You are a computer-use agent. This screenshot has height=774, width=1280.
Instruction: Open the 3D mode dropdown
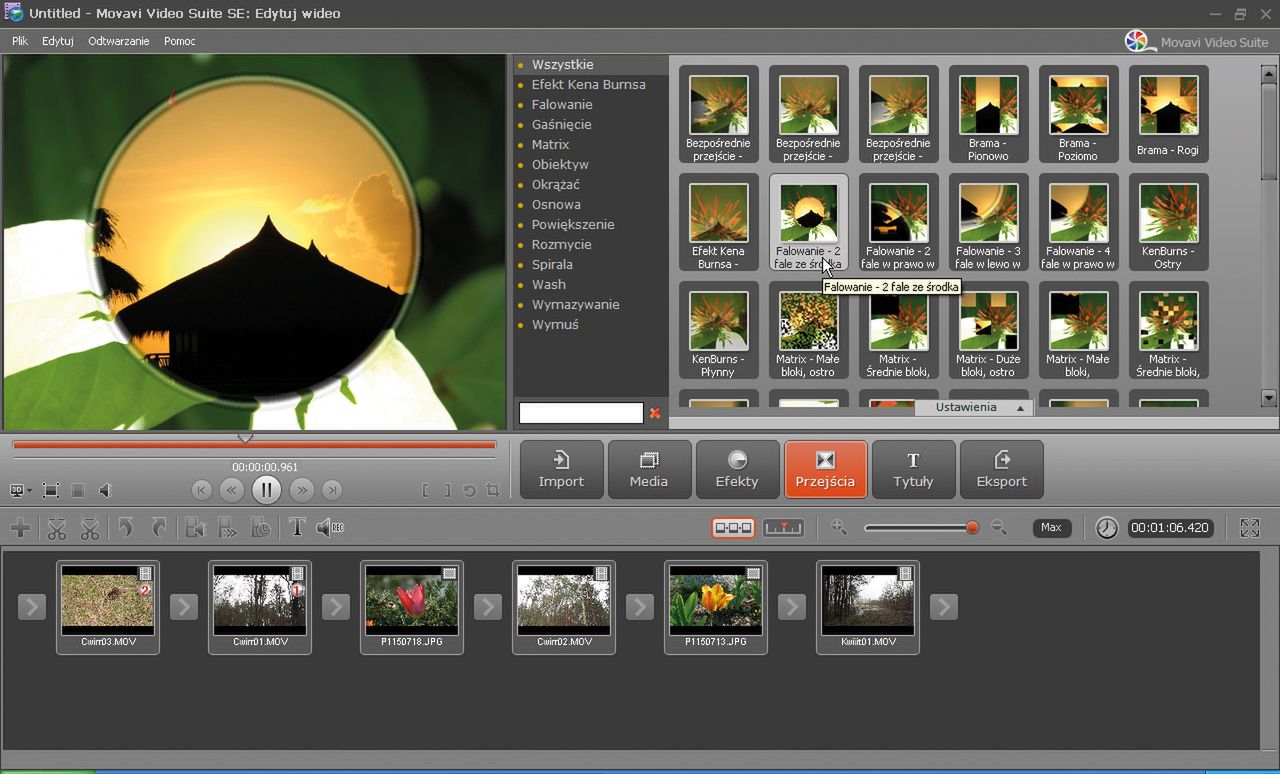[20, 490]
